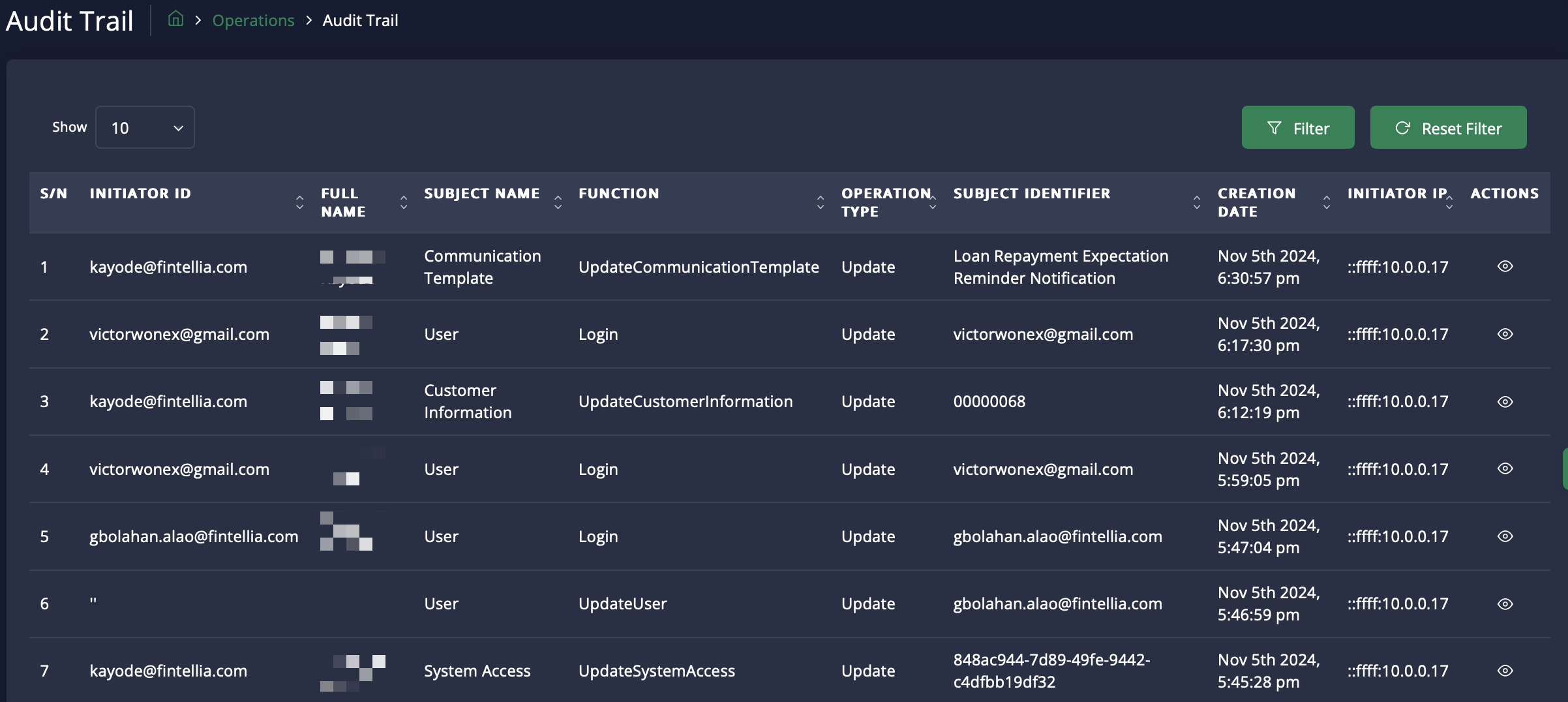
Task: Go to Operations breadcrumb link
Action: tap(253, 21)
